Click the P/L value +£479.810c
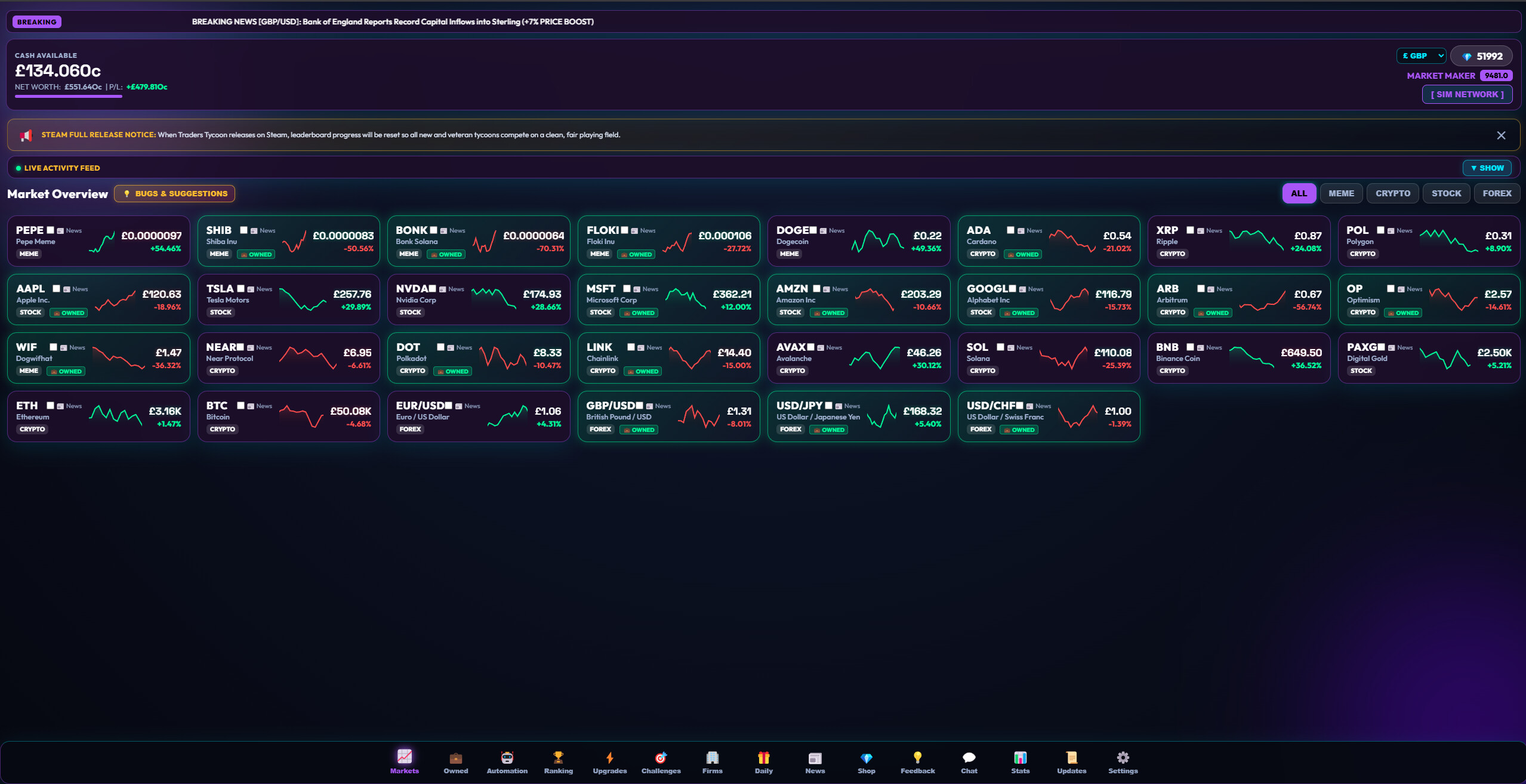This screenshot has width=1526, height=784. click(x=147, y=87)
